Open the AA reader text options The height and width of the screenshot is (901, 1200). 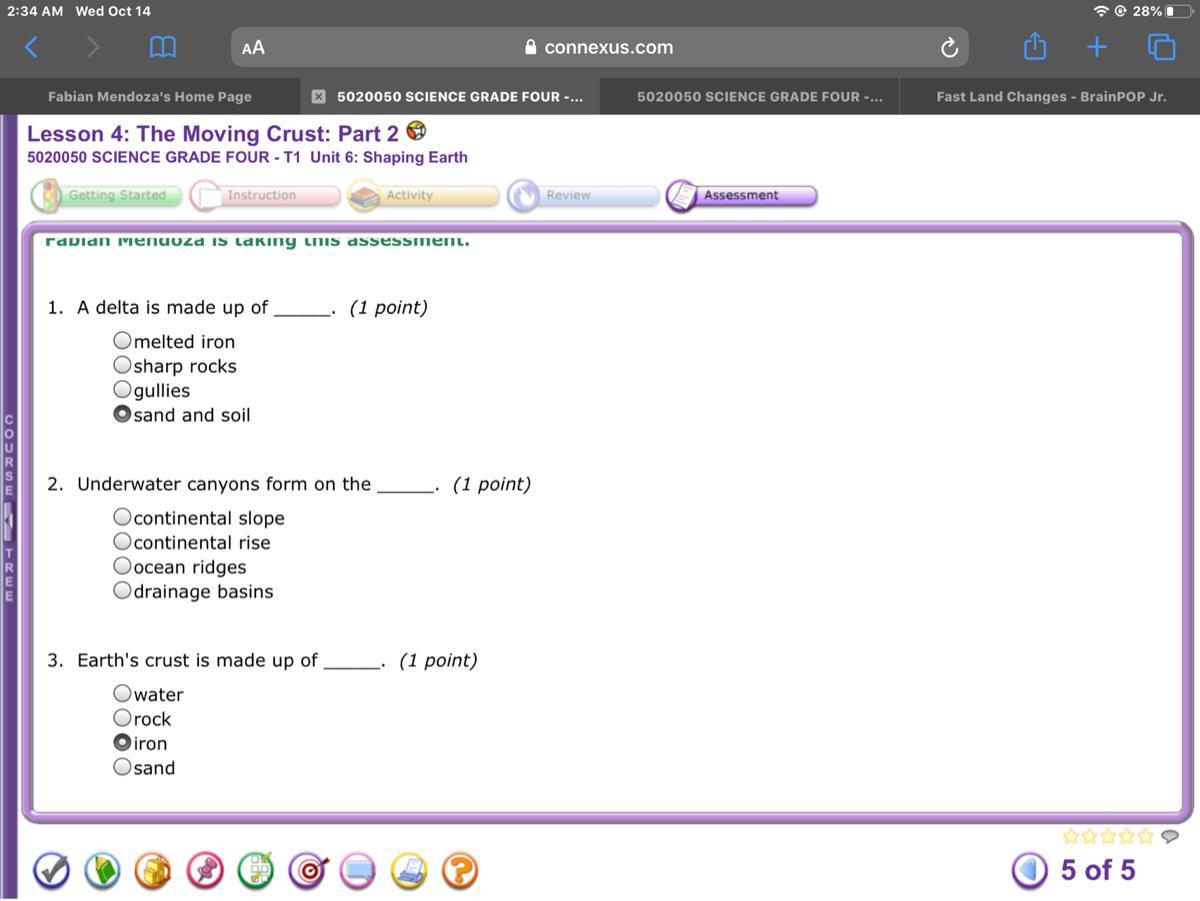254,47
